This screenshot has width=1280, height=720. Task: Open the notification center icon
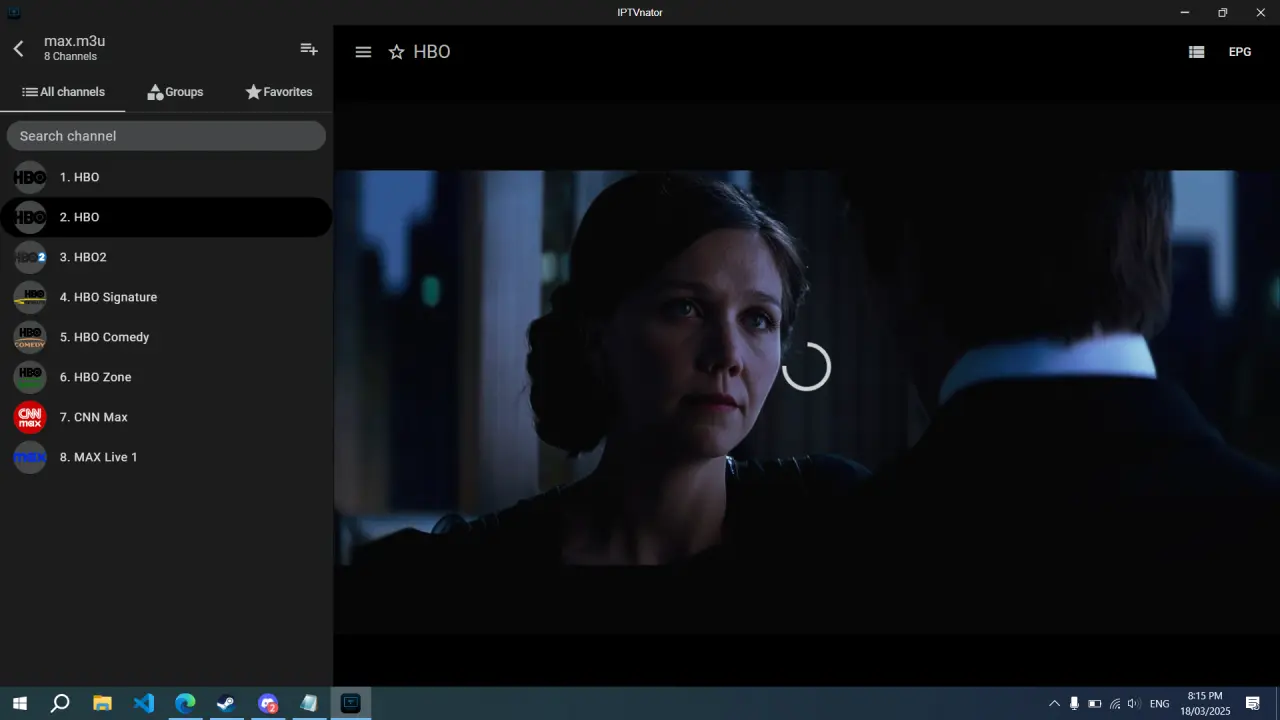(x=1252, y=704)
